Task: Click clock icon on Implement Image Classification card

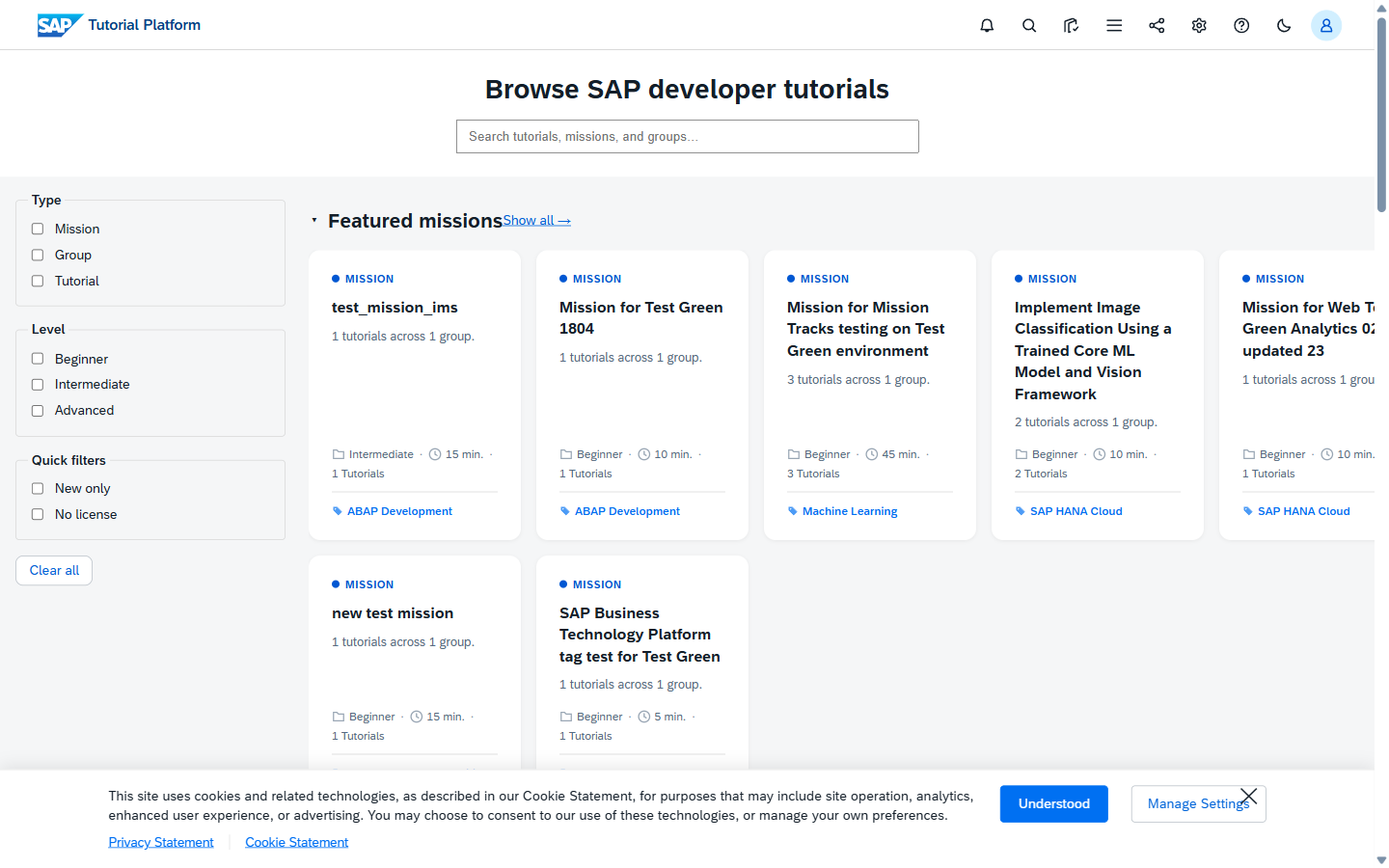Action: pyautogui.click(x=1100, y=454)
